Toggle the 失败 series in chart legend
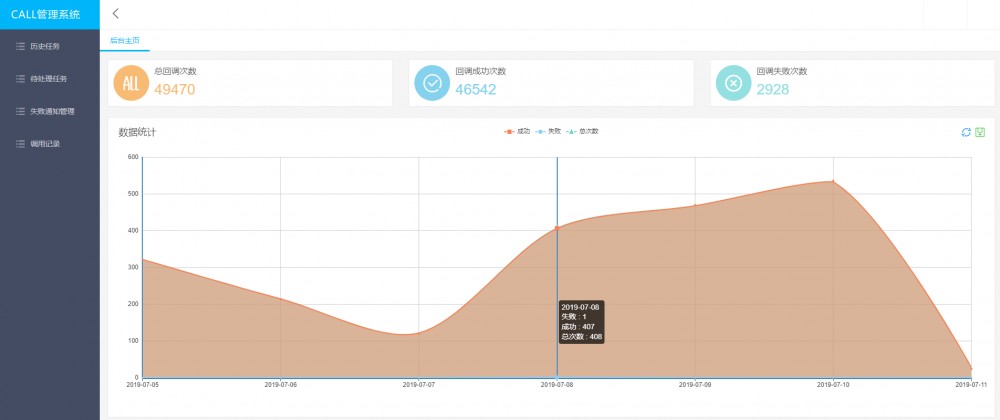 (x=548, y=131)
